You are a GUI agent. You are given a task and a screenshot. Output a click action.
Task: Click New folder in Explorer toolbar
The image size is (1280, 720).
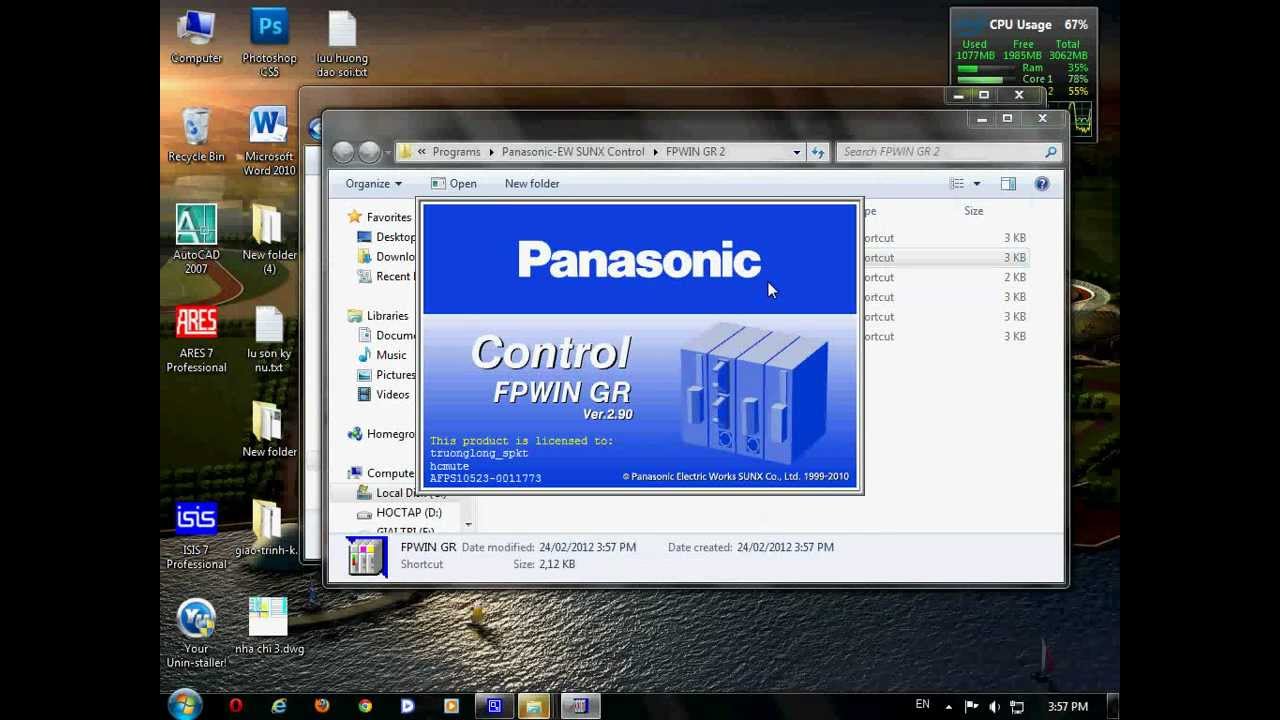pos(532,184)
